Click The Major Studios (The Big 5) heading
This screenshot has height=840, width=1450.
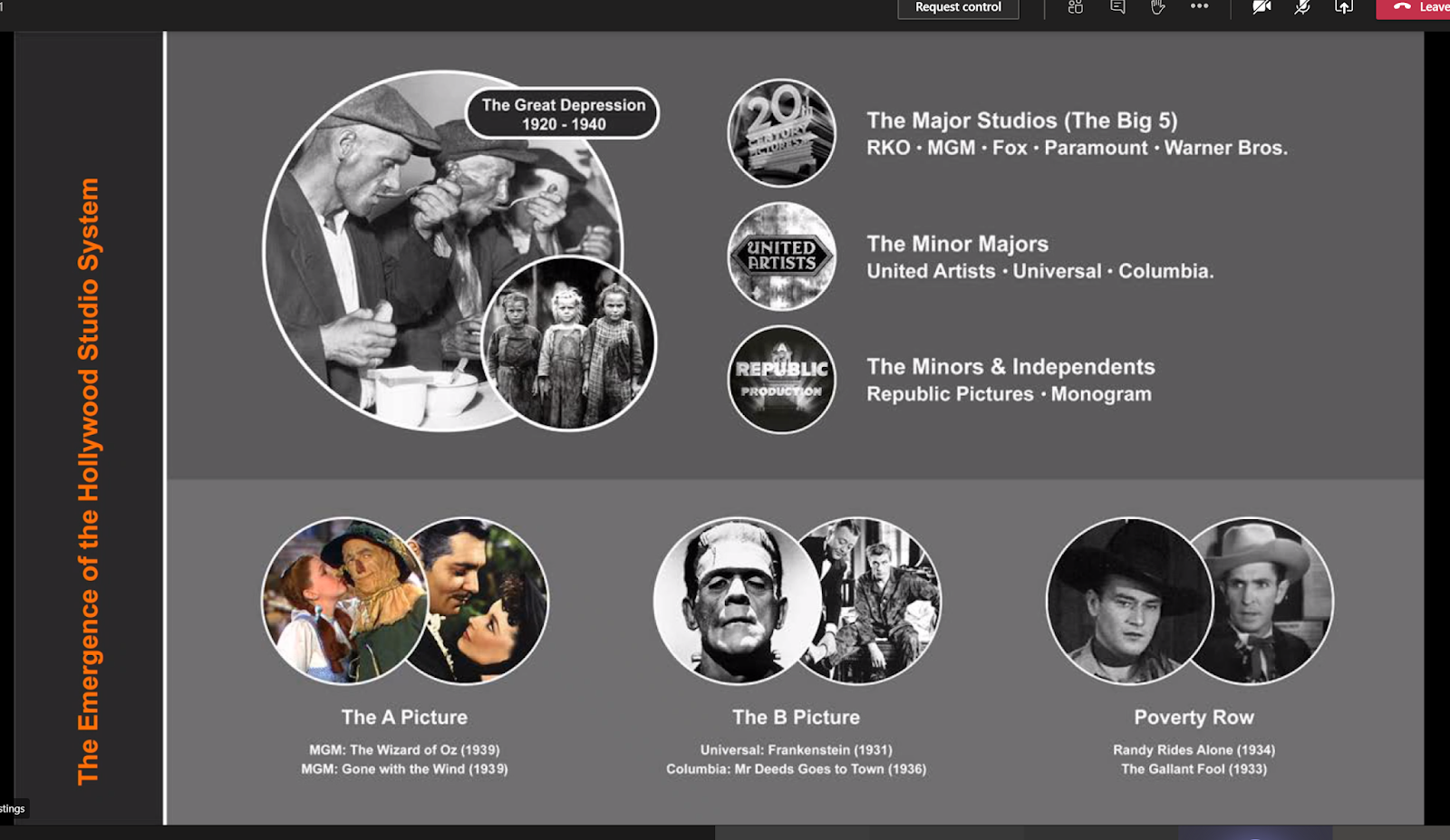(1022, 121)
